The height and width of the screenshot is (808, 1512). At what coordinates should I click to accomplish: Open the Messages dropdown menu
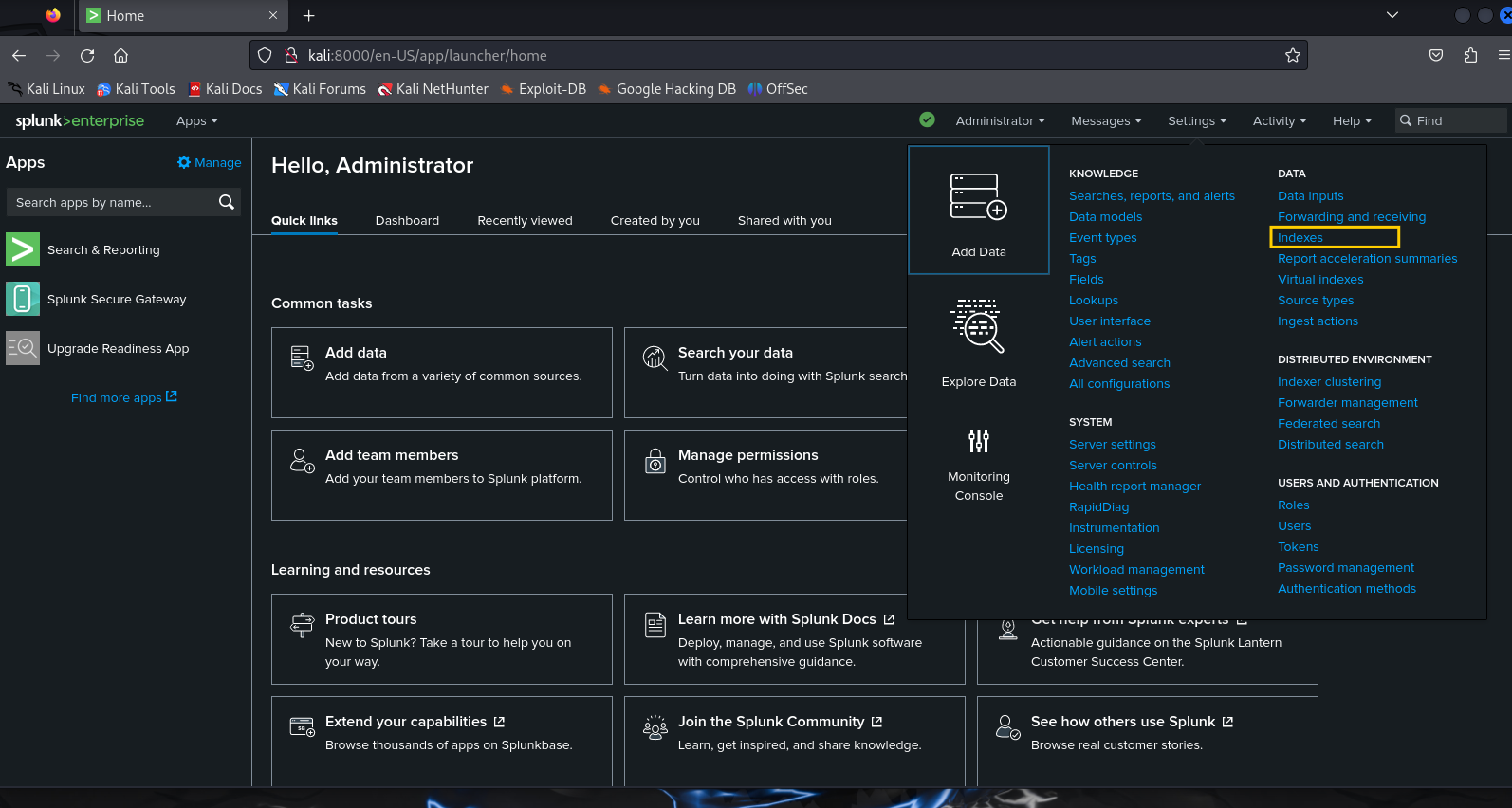(1106, 120)
